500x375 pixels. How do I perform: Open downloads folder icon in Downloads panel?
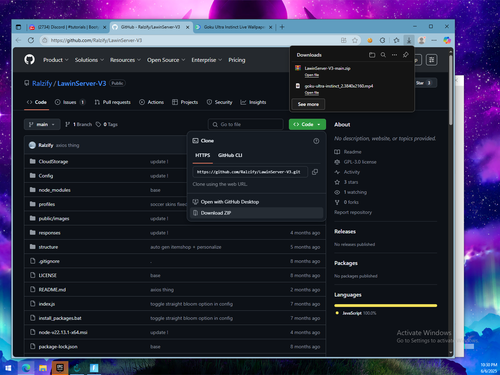[x=372, y=55]
